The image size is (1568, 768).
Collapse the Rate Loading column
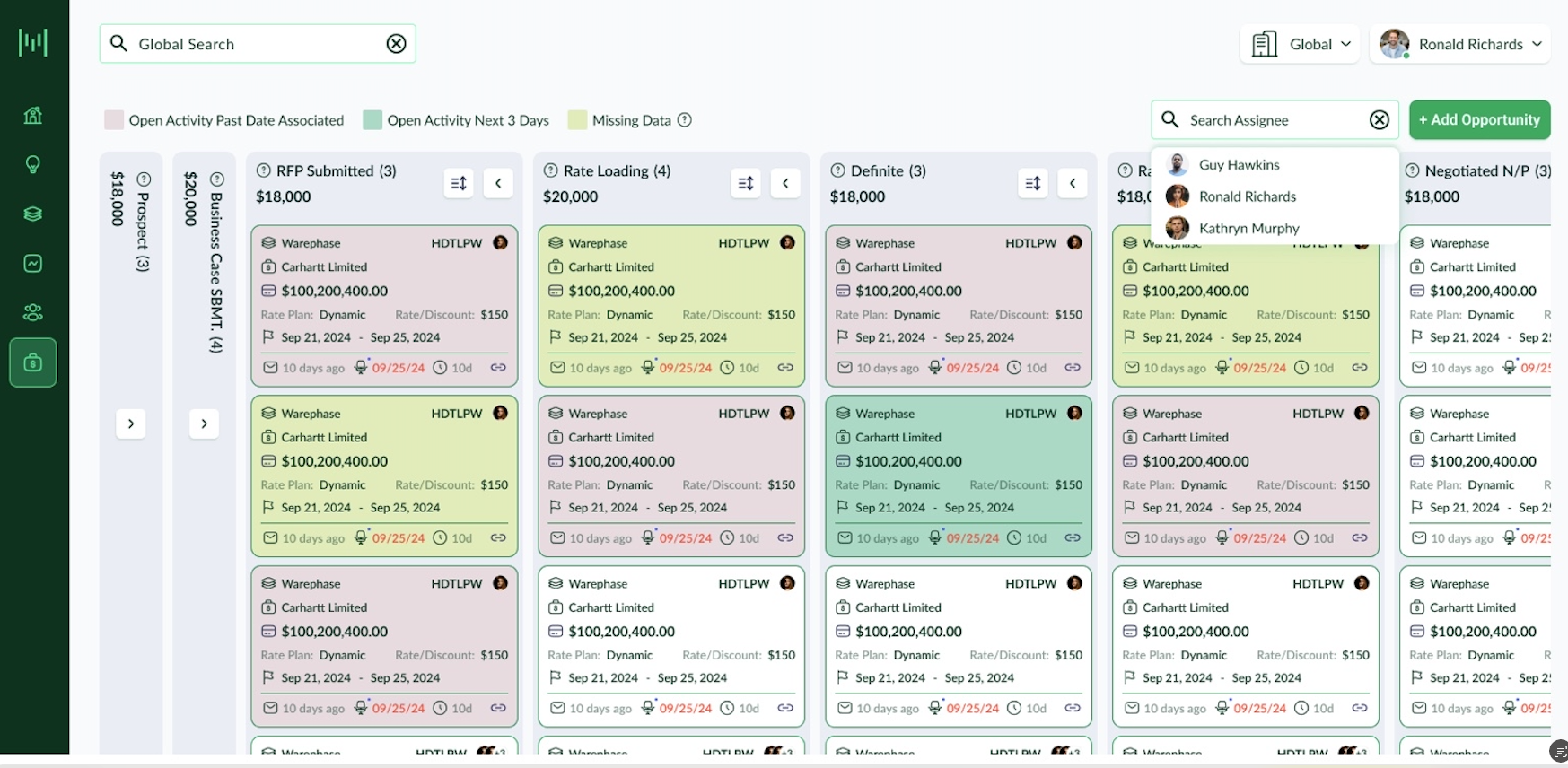click(x=785, y=183)
